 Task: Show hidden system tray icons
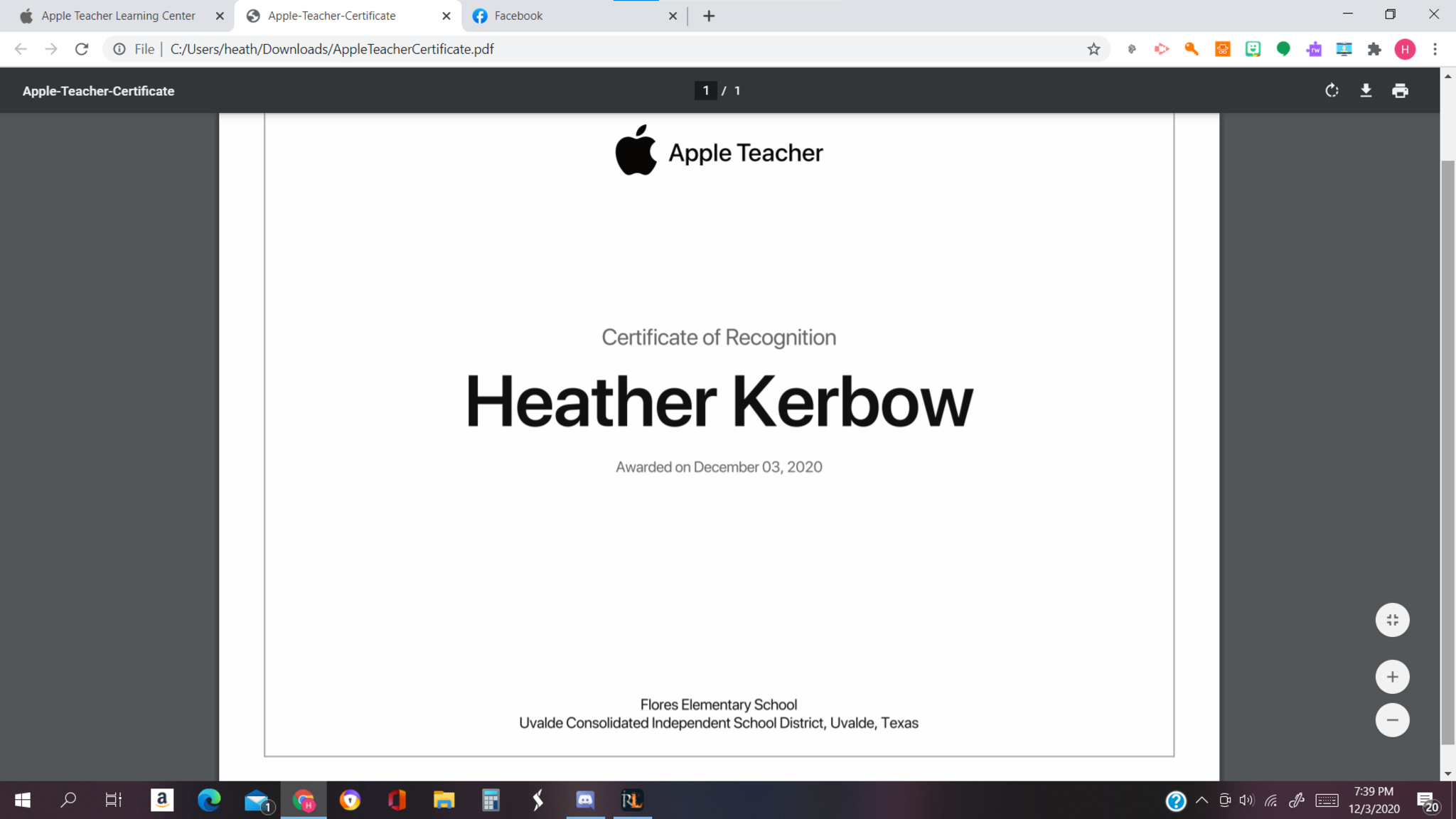tap(1201, 801)
